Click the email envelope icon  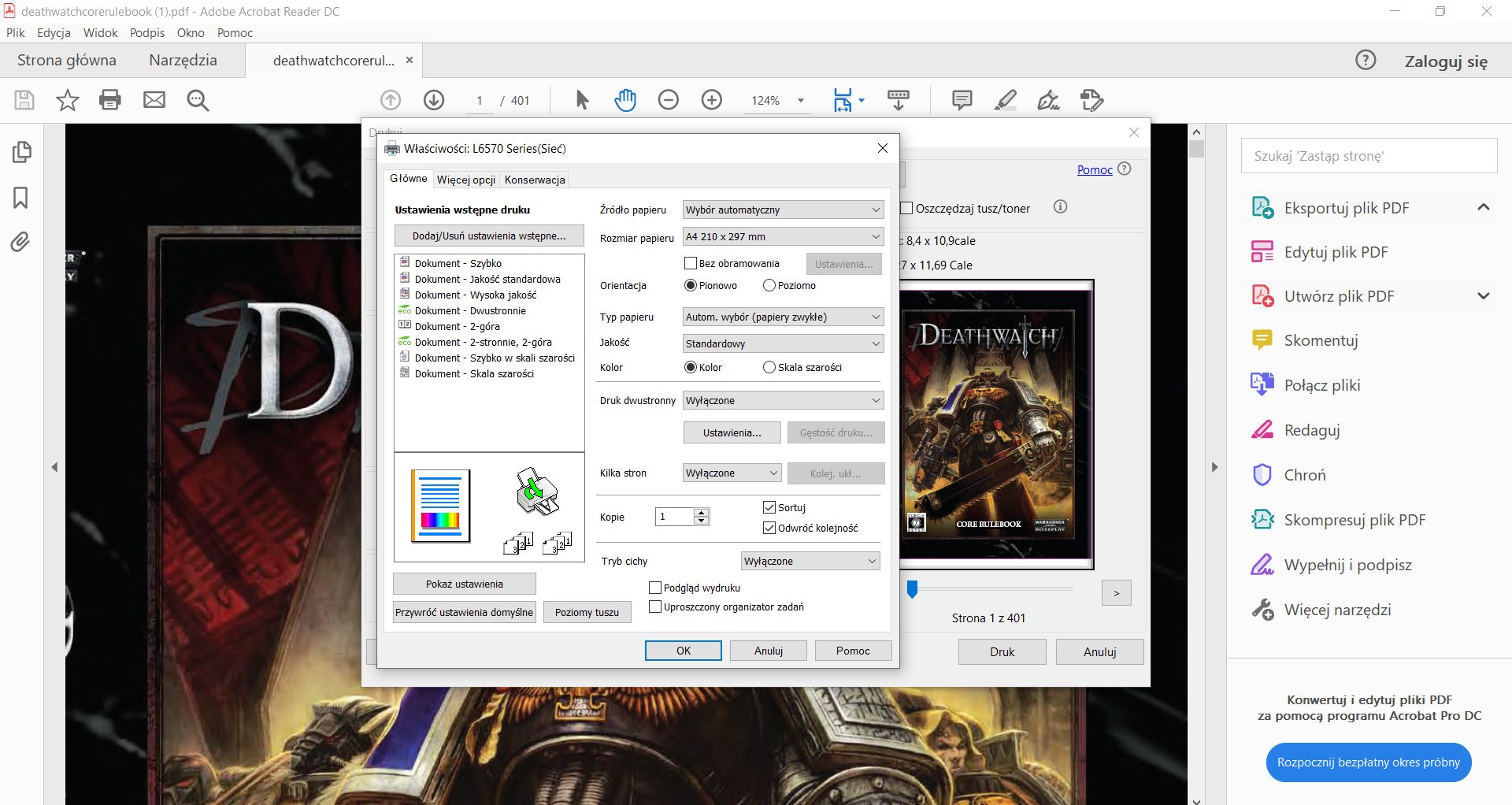pos(154,100)
